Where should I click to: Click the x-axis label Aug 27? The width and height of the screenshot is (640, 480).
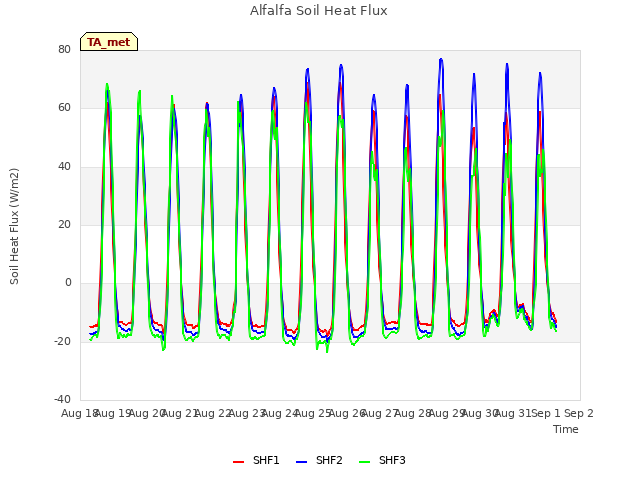pos(379,413)
